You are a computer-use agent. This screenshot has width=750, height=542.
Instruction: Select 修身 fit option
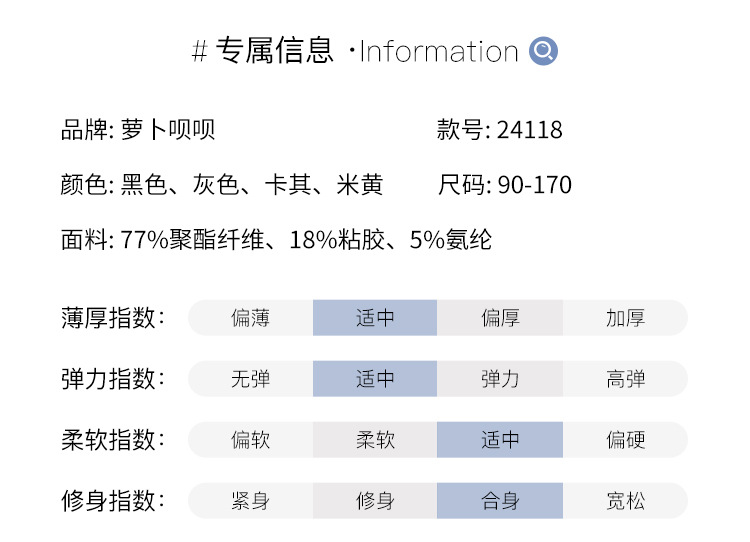[x=375, y=501]
